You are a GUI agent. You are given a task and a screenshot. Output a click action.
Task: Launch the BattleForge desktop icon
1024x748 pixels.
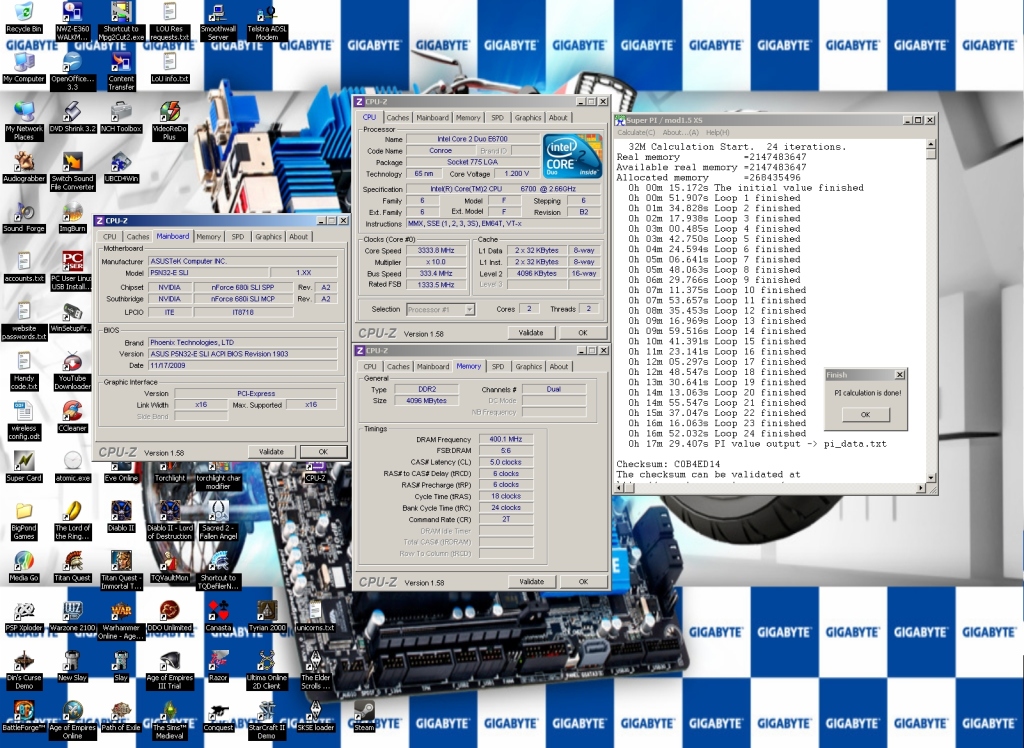tap(24, 717)
